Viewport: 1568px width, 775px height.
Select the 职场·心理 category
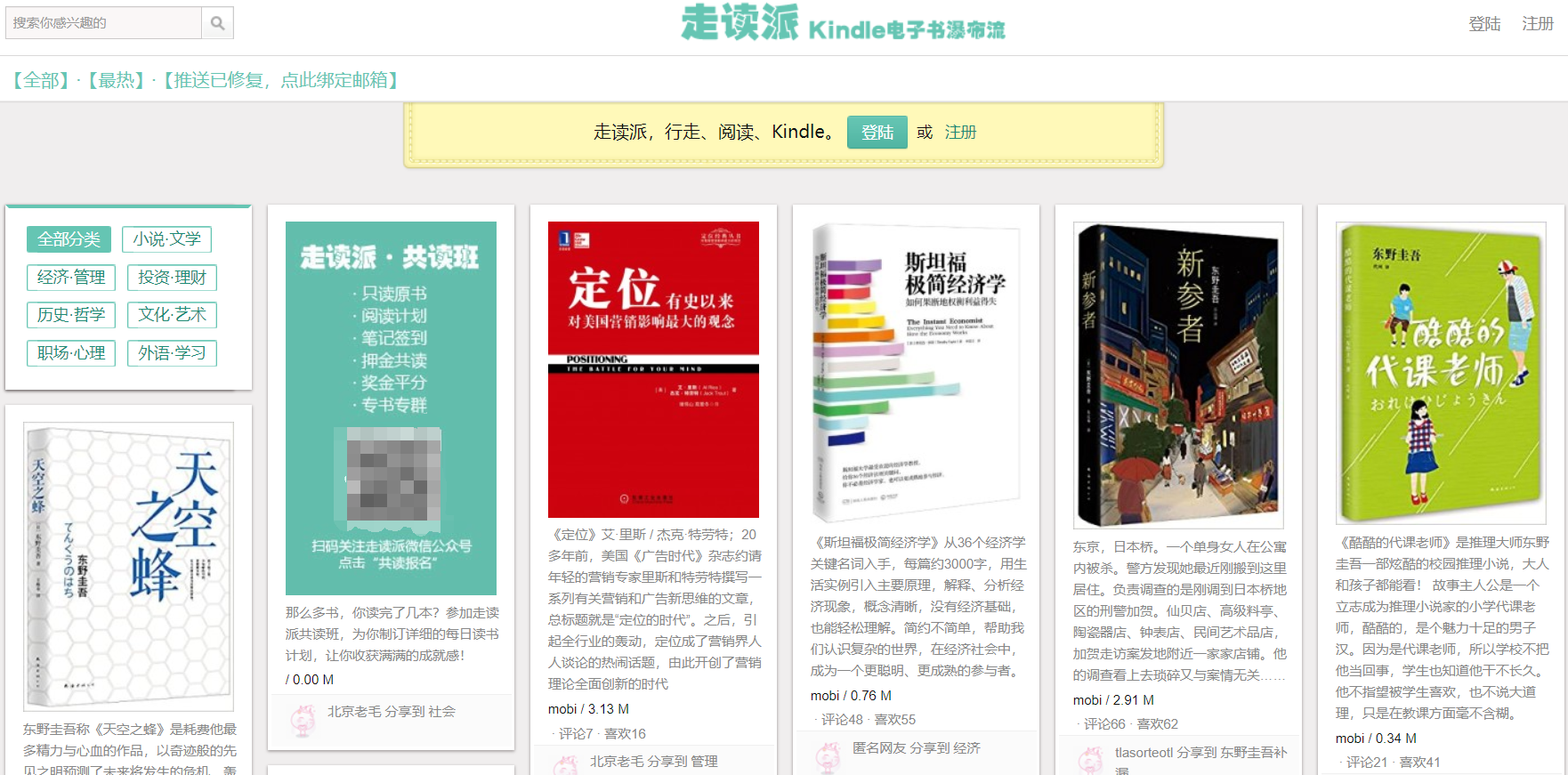71,352
